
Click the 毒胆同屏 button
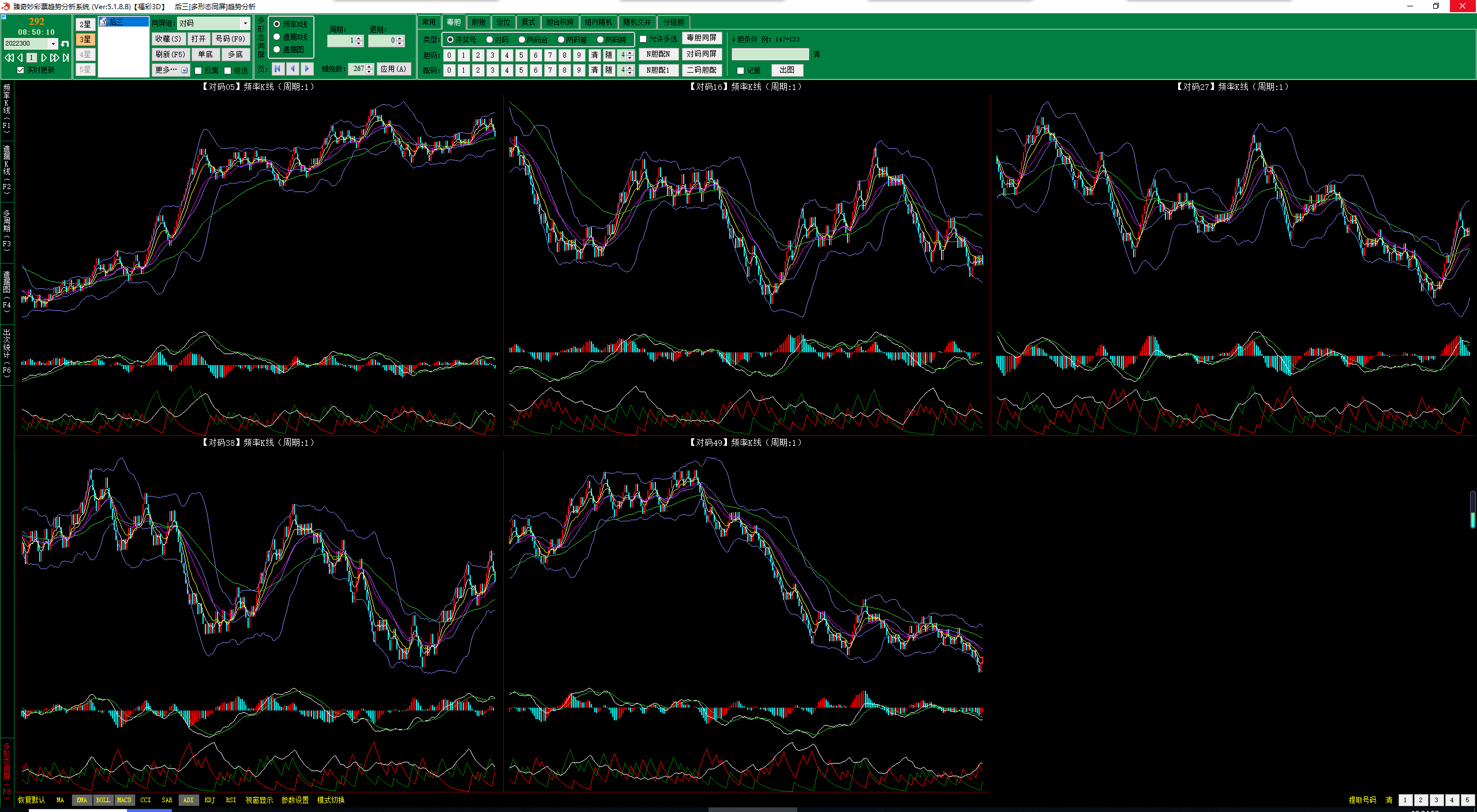pos(702,38)
